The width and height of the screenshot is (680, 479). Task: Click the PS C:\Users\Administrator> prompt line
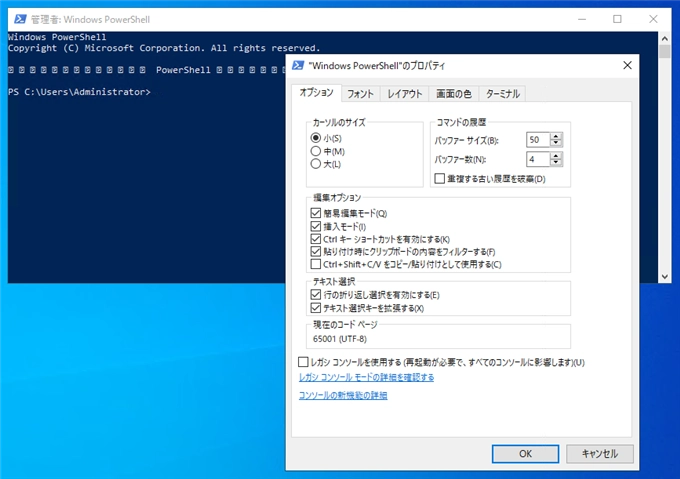point(79,92)
